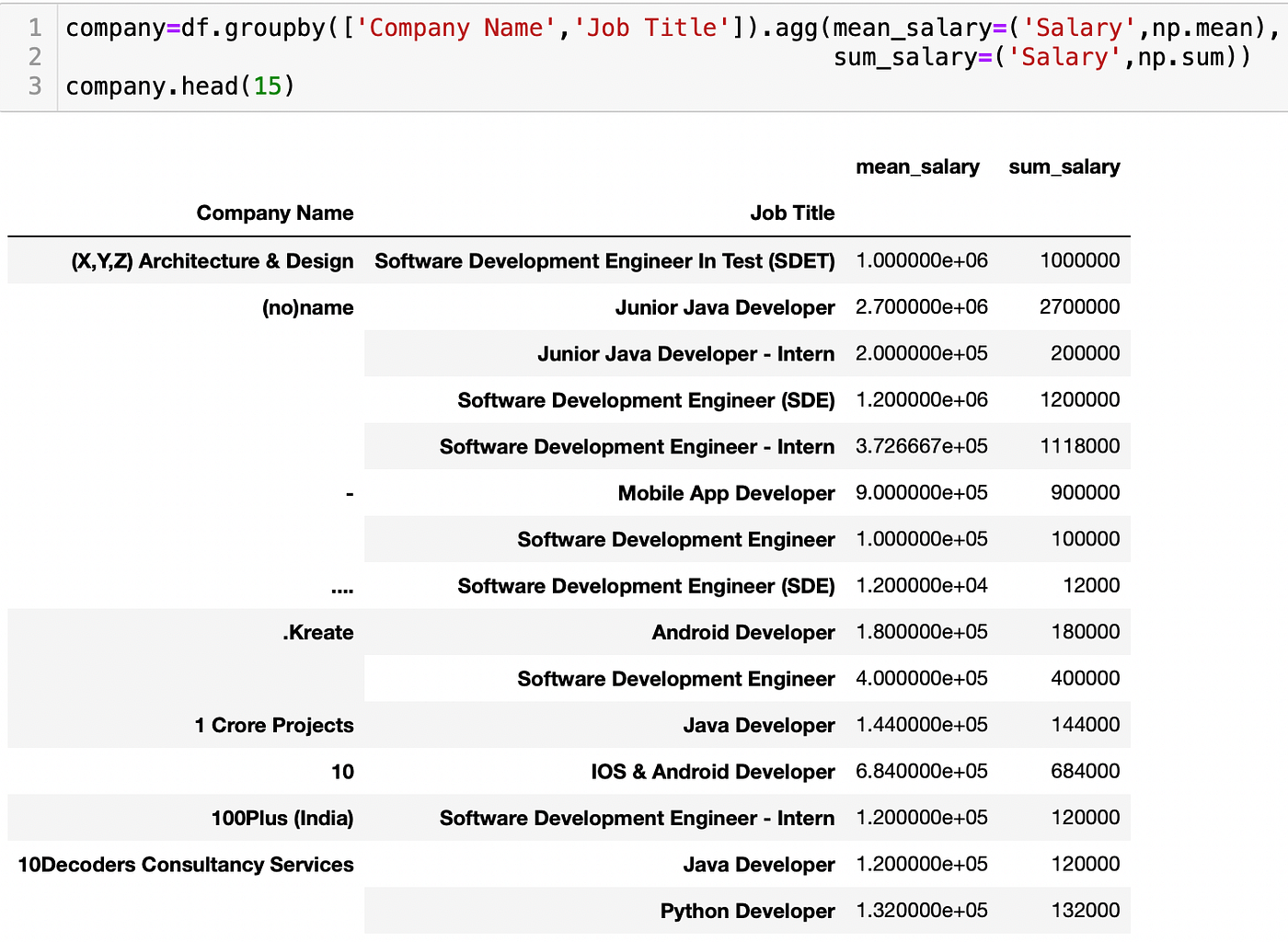Select the Python Developer job title
This screenshot has width=1288, height=942.
click(x=747, y=912)
